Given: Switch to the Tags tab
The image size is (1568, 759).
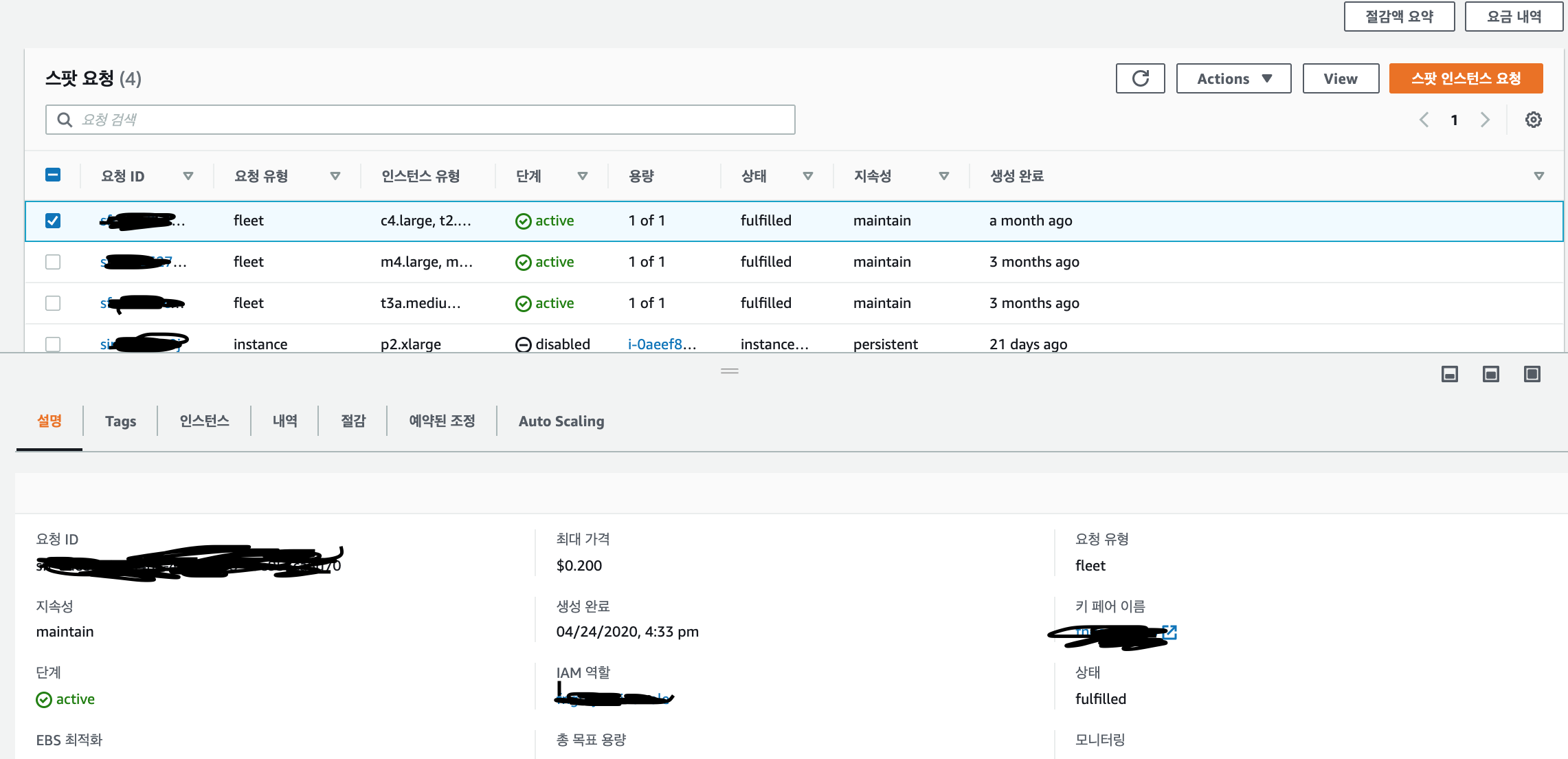Looking at the screenshot, I should [120, 421].
